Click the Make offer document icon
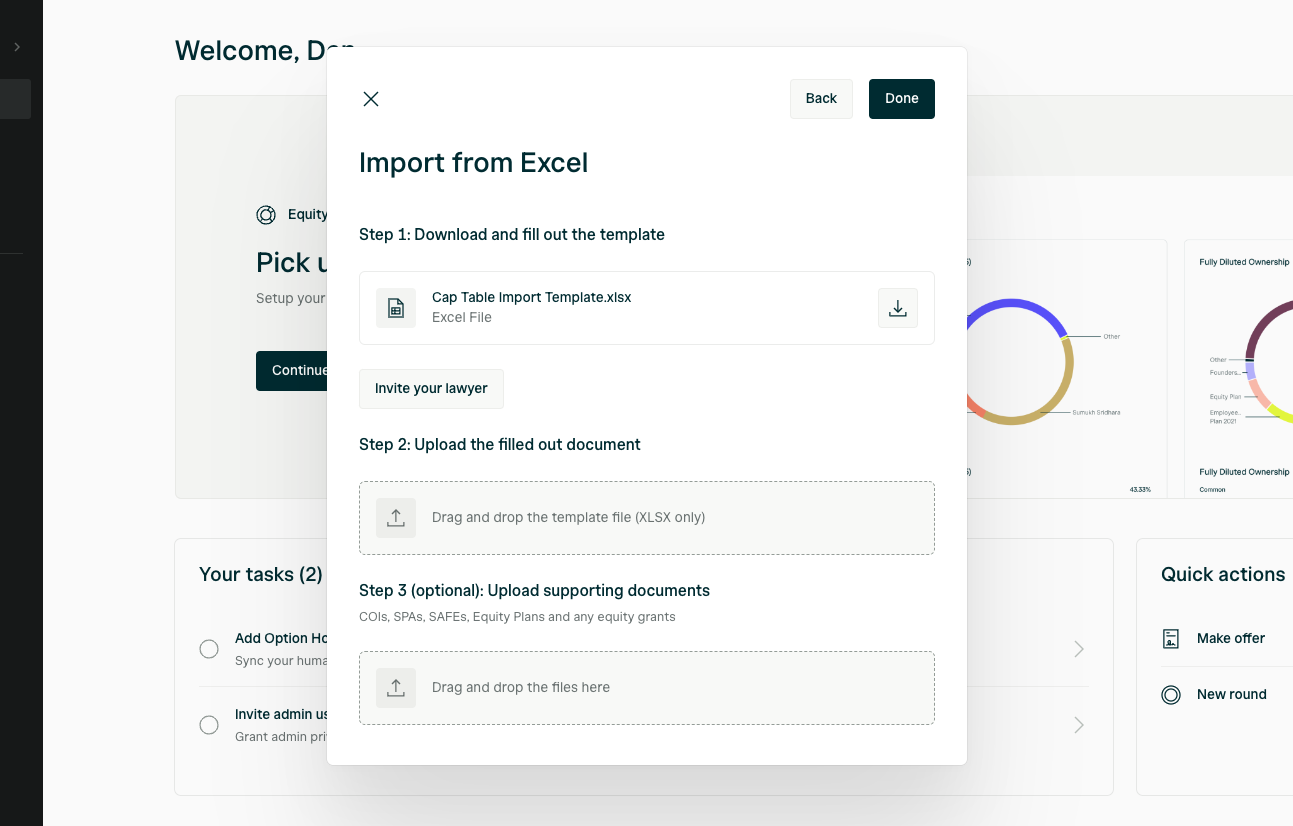Screen dimensions: 1293x826 [1171, 638]
